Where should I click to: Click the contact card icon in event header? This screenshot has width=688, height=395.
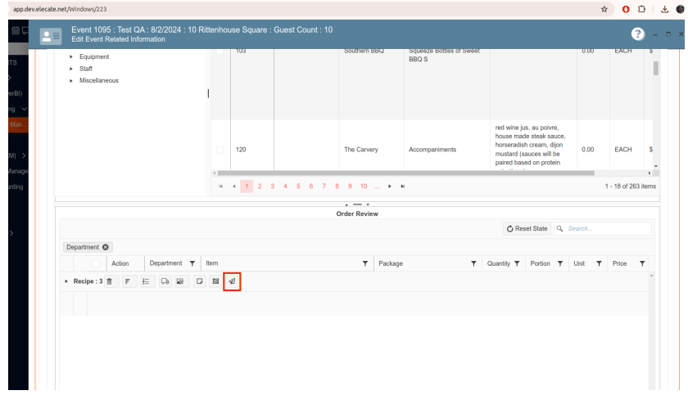[51, 36]
